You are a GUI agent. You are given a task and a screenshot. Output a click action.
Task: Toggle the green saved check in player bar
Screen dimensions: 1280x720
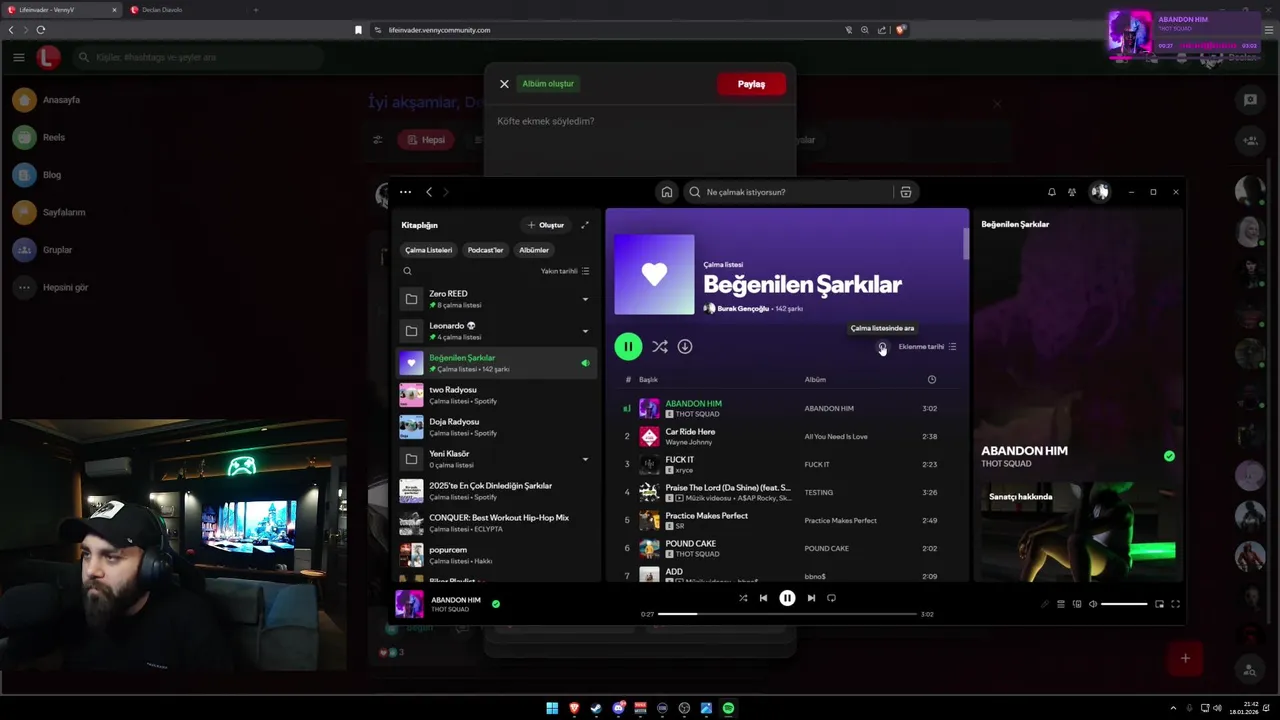tap(496, 604)
